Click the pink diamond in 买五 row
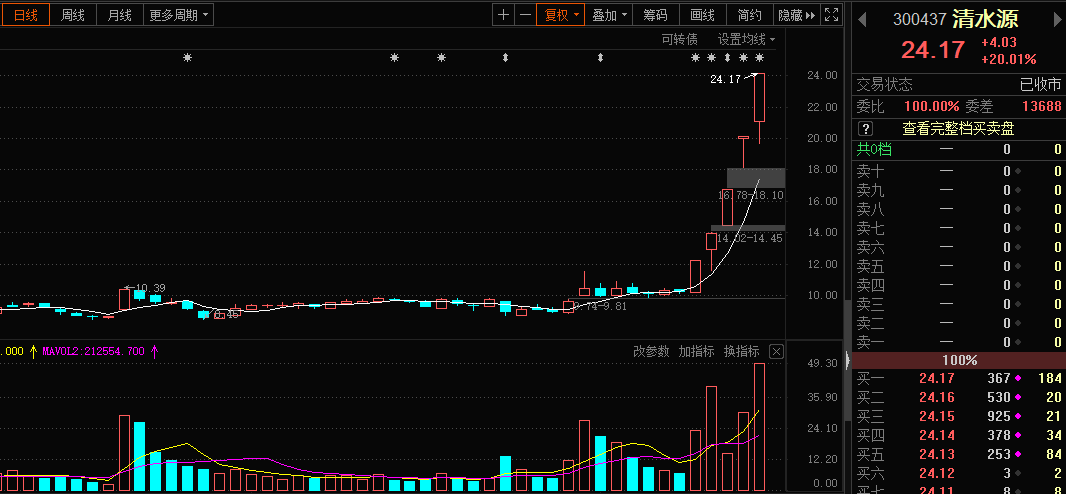Viewport: 1066px width, 494px height. [1018, 455]
